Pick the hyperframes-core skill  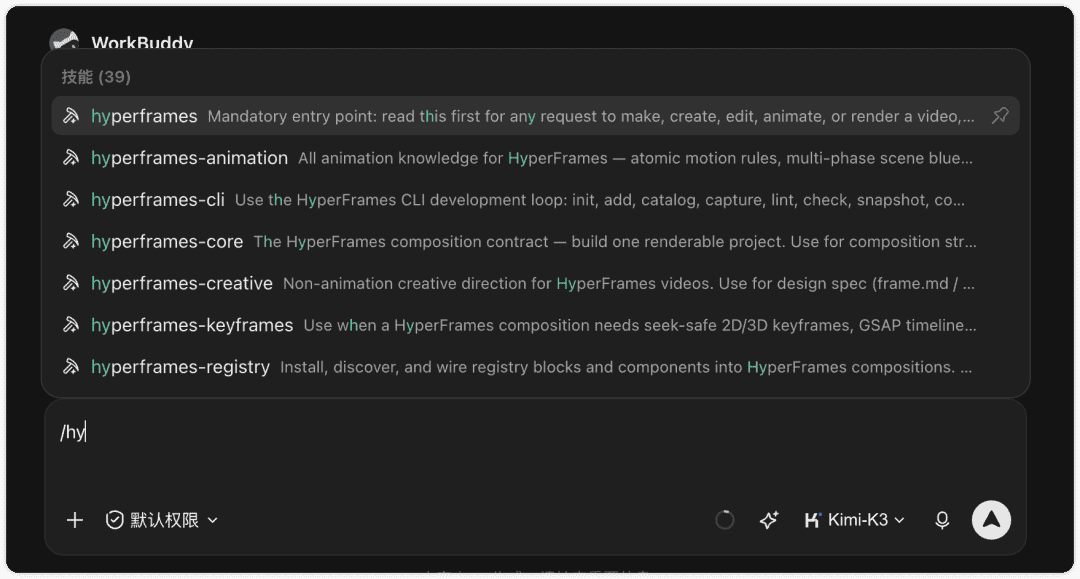point(535,242)
